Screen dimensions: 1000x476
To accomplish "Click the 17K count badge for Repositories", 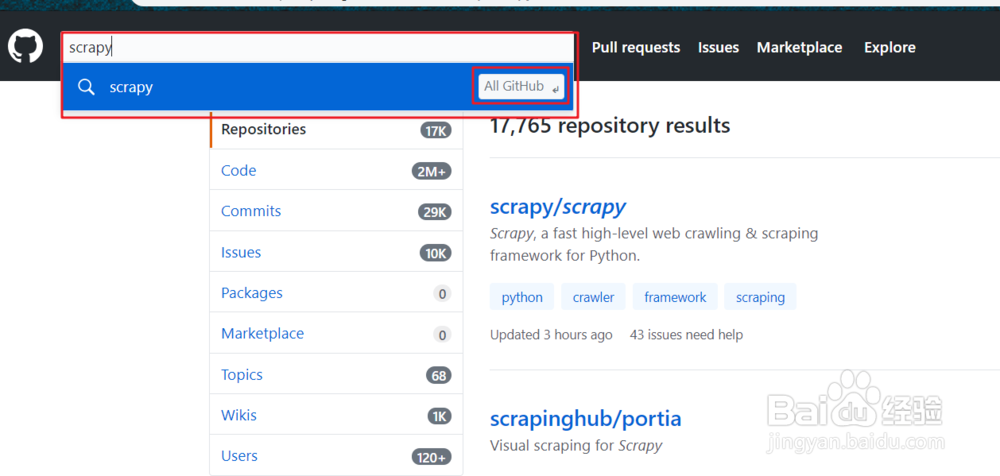I will click(436, 131).
